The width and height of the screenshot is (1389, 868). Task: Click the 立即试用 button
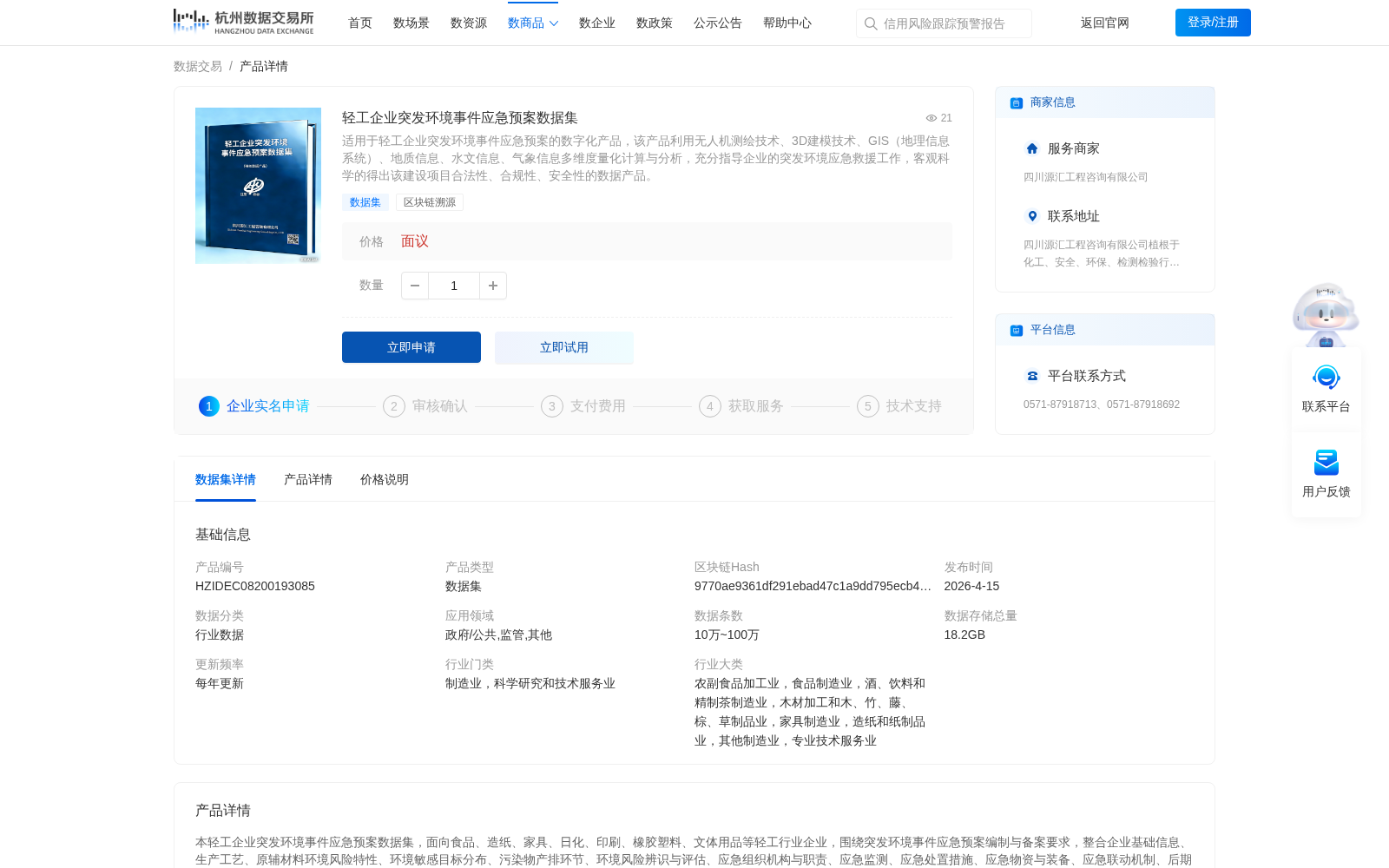564,347
